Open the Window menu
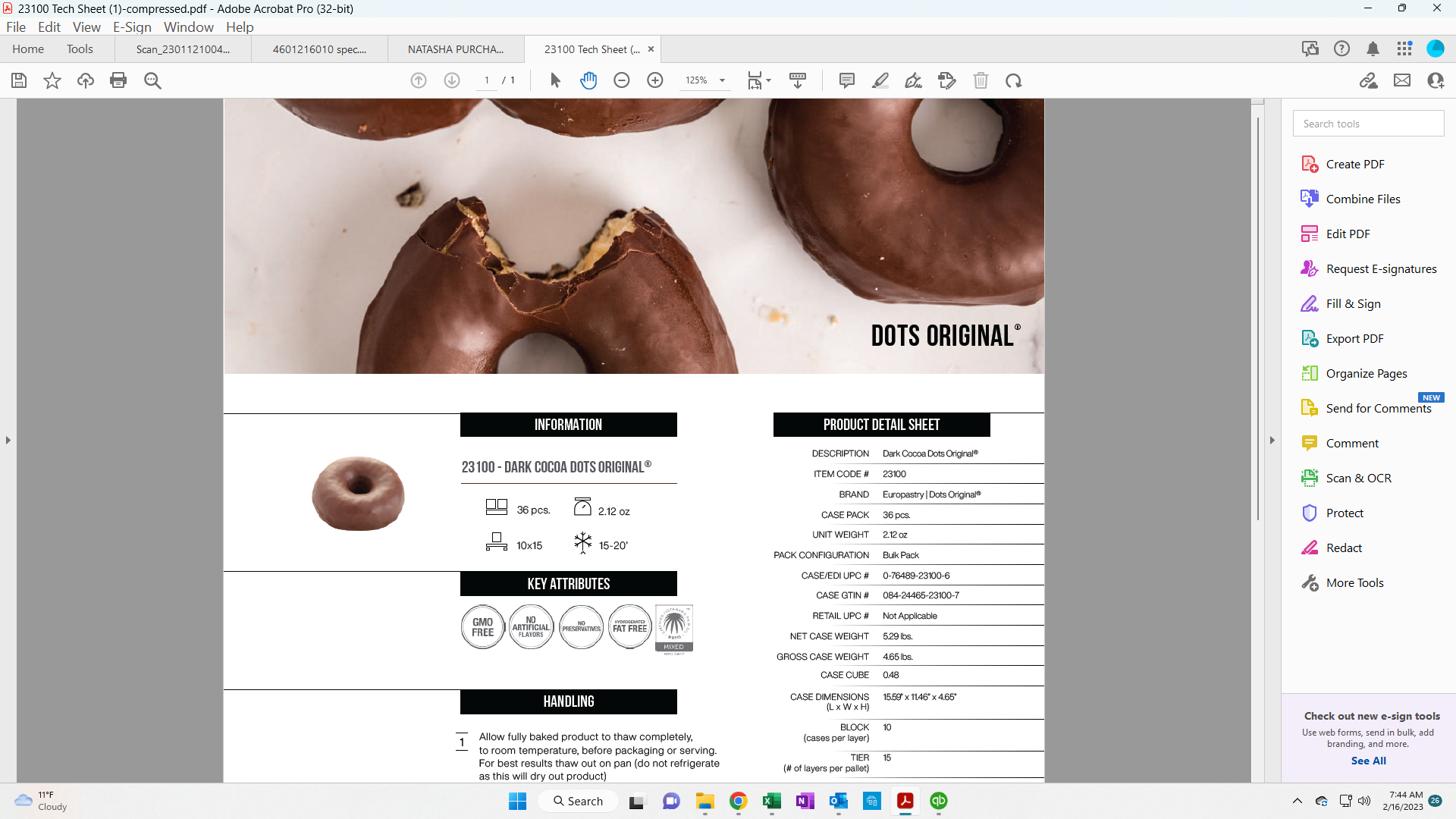1456x819 pixels. pyautogui.click(x=189, y=27)
